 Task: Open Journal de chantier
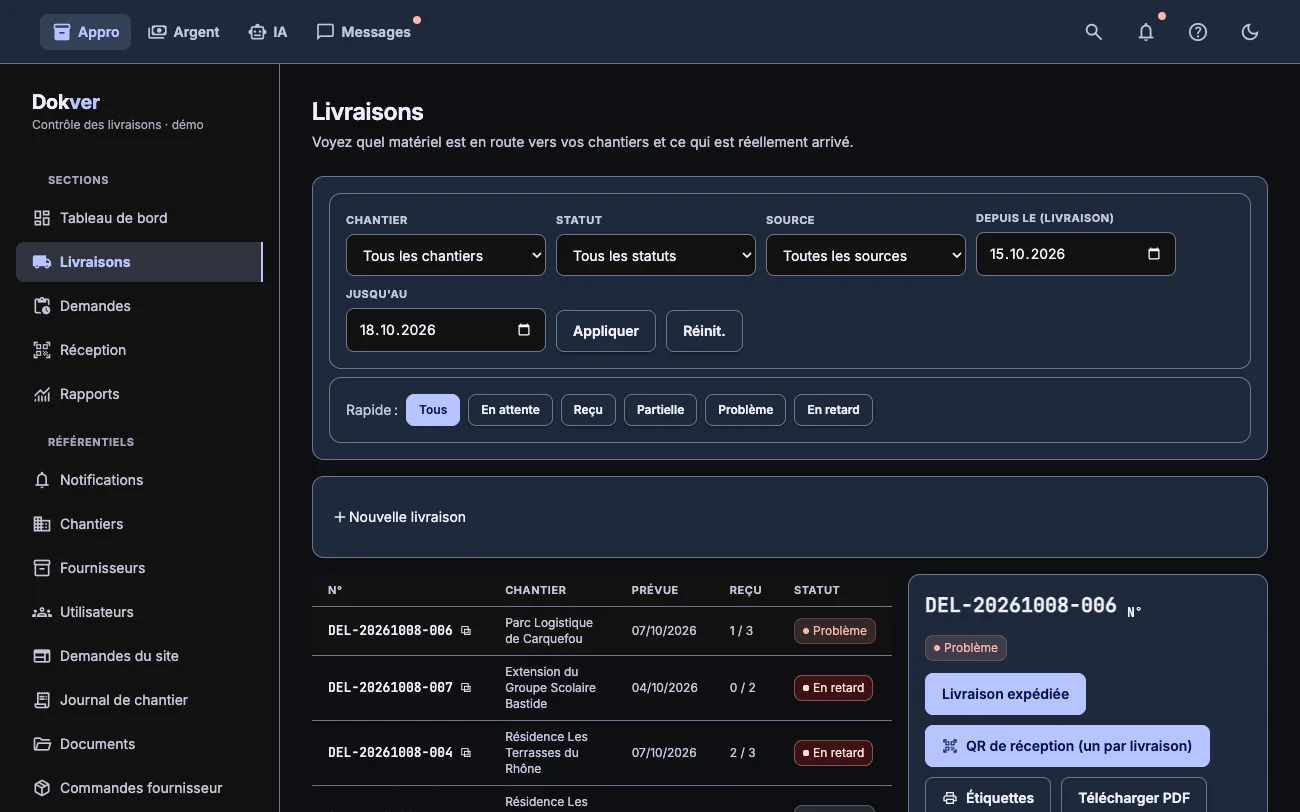139,700
